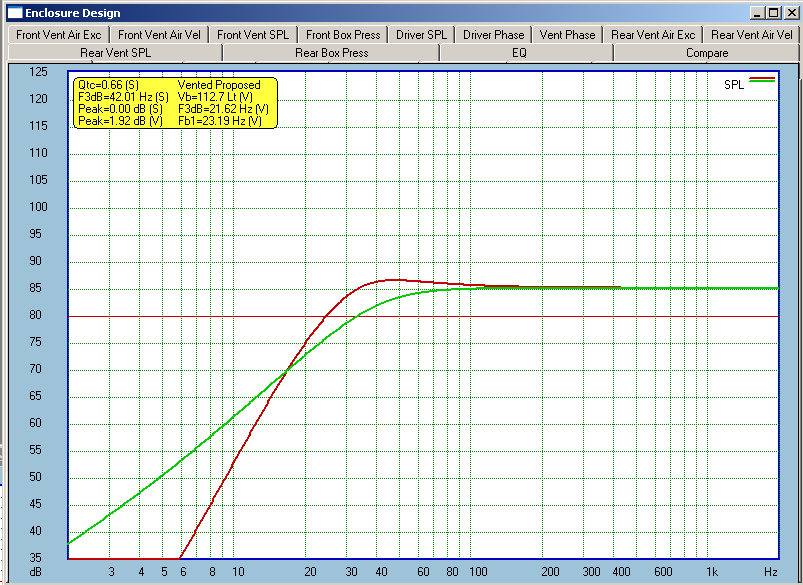Image resolution: width=803 pixels, height=585 pixels.
Task: Select the Front Vent SPL tab
Action: pyautogui.click(x=253, y=35)
